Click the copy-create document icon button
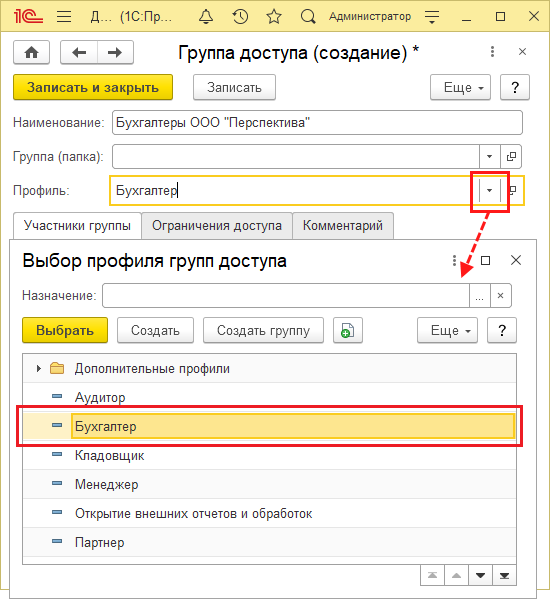This screenshot has height=600, width=552. point(347,330)
